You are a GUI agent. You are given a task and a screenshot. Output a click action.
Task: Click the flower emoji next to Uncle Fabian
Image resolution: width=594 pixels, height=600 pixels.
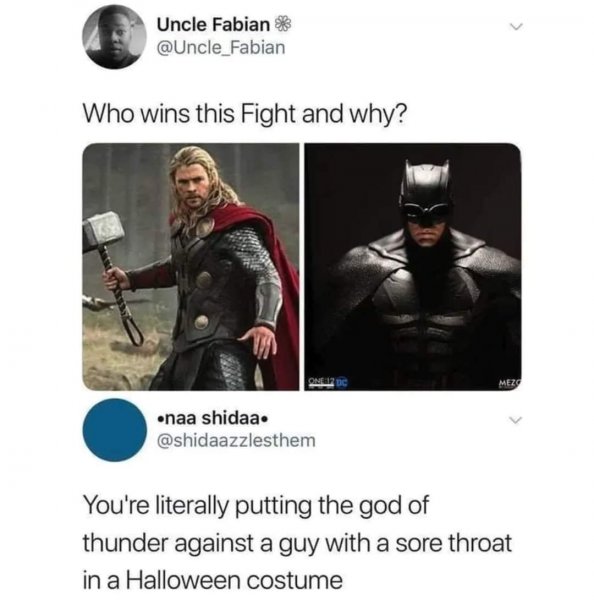click(x=282, y=25)
